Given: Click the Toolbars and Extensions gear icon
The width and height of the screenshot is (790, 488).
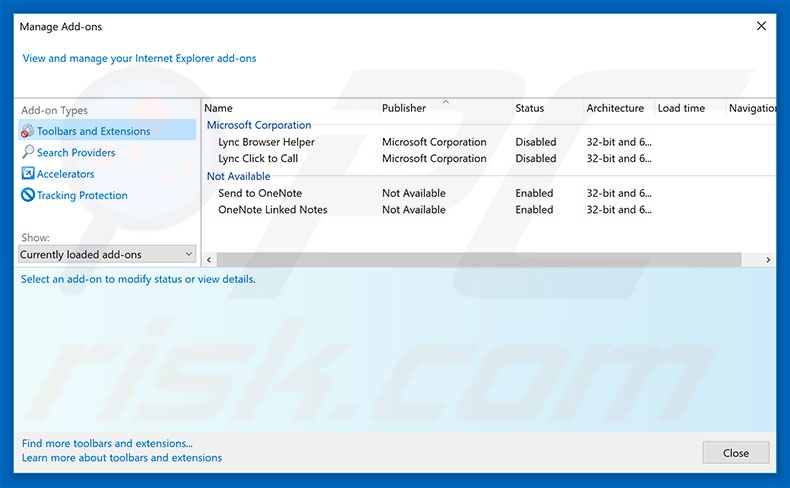Looking at the screenshot, I should (x=27, y=131).
